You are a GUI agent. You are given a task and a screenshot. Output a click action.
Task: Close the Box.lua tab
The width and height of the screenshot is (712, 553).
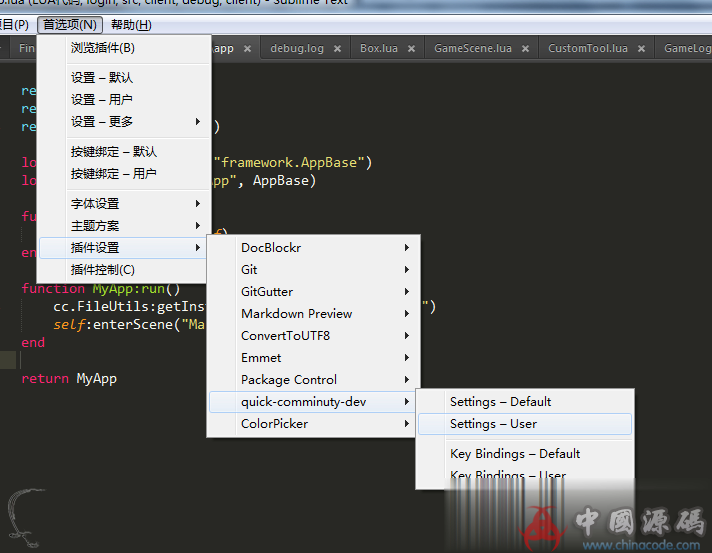click(x=411, y=49)
